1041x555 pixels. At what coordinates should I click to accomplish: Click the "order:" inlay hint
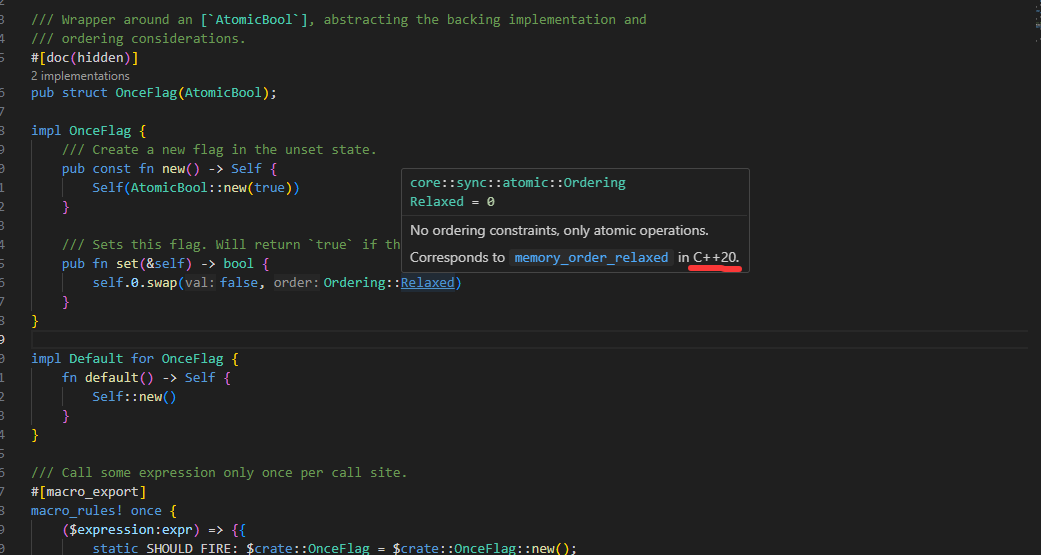coord(296,283)
